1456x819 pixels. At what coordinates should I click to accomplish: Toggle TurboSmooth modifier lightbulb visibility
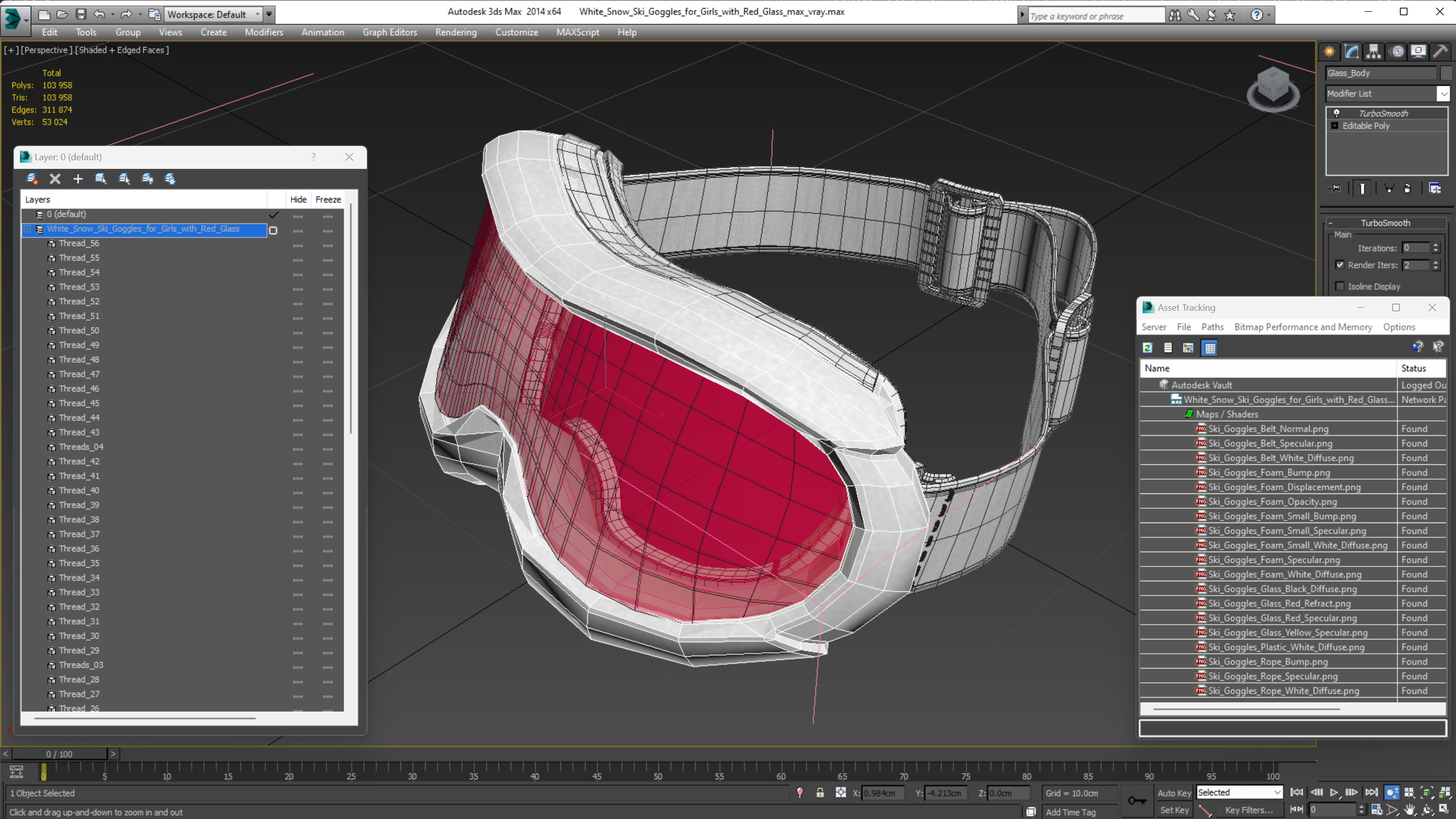[1337, 113]
